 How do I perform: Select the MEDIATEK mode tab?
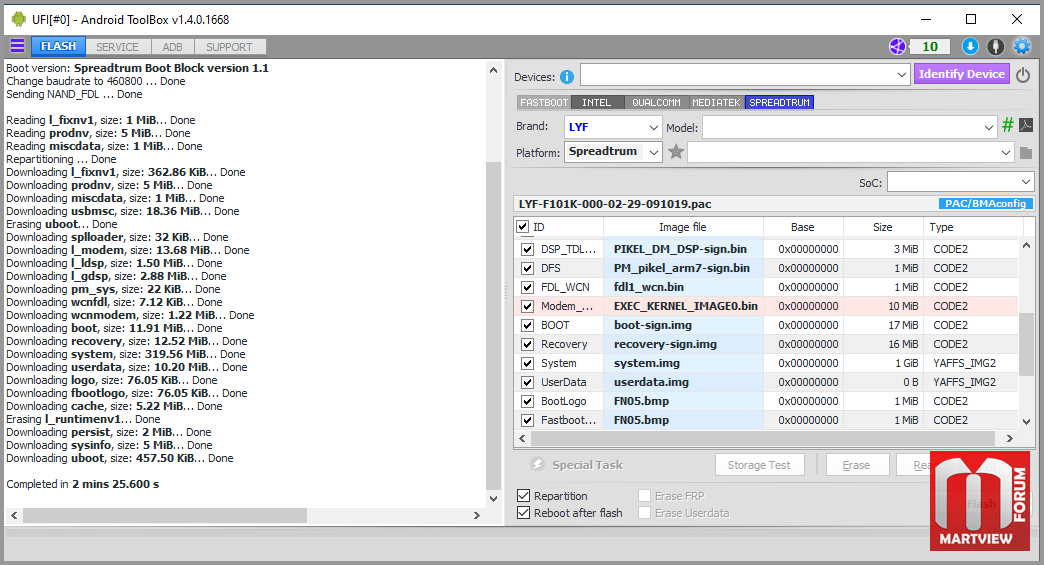(x=716, y=102)
